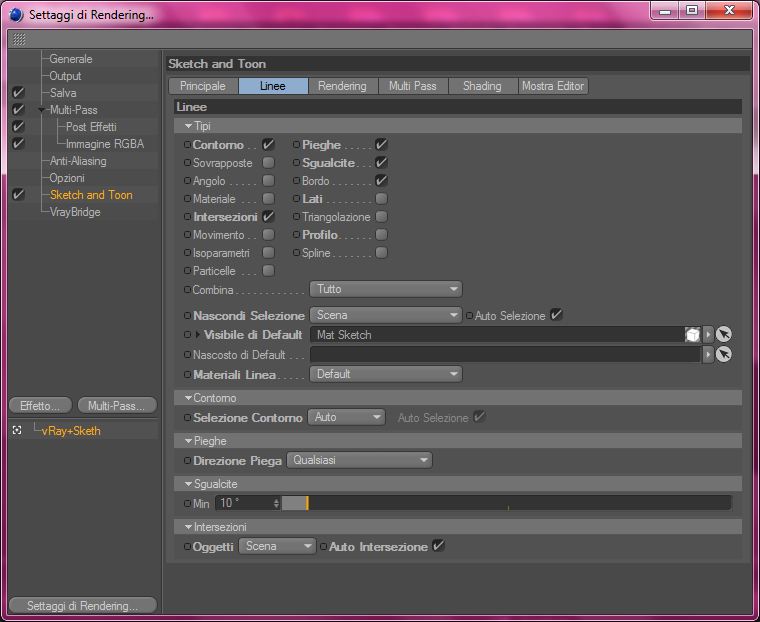Click the Cinema 4D title bar icon
The height and width of the screenshot is (622, 760).
[x=16, y=15]
